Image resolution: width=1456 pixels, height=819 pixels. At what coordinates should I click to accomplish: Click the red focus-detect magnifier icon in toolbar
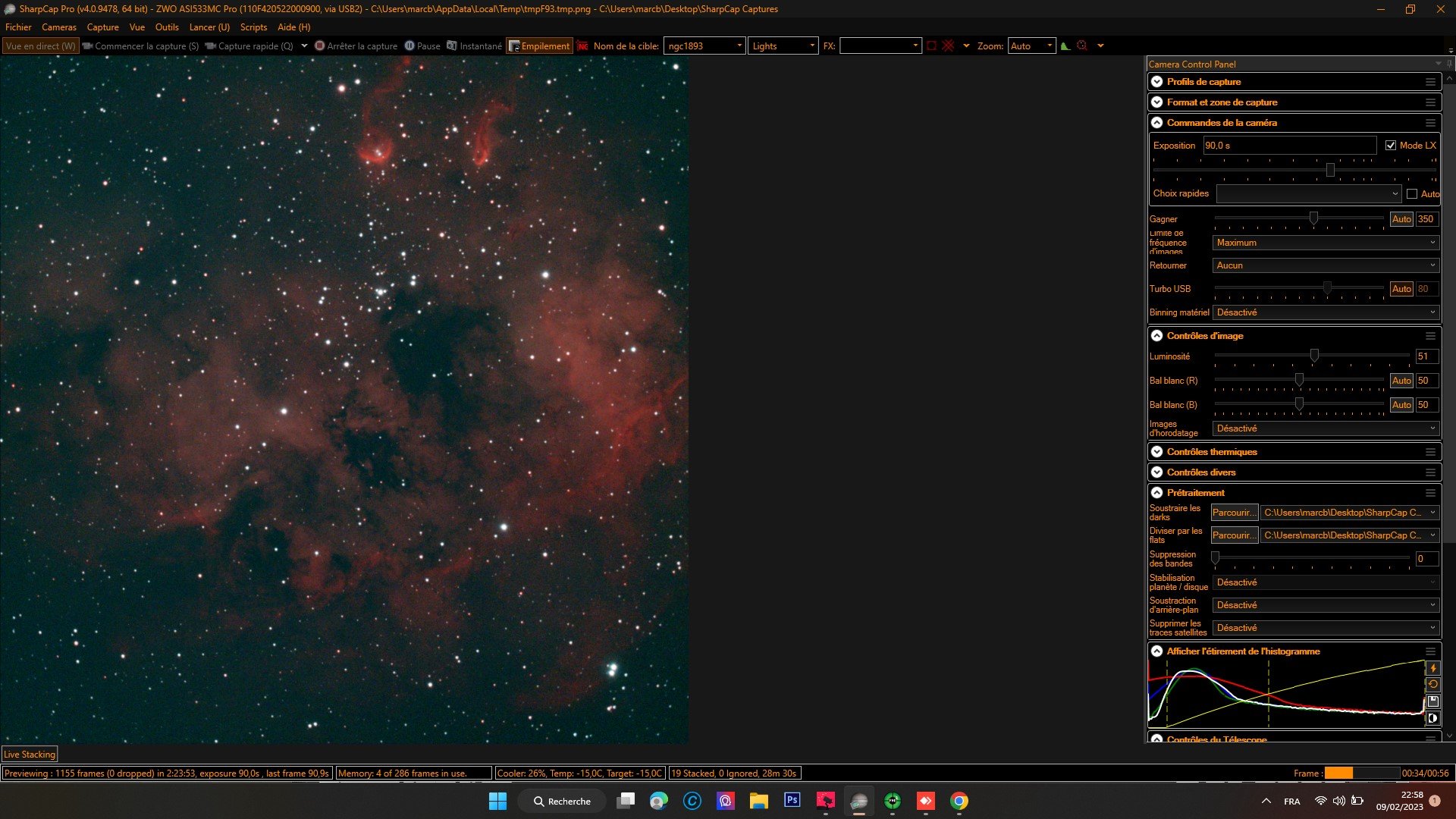coord(1082,46)
